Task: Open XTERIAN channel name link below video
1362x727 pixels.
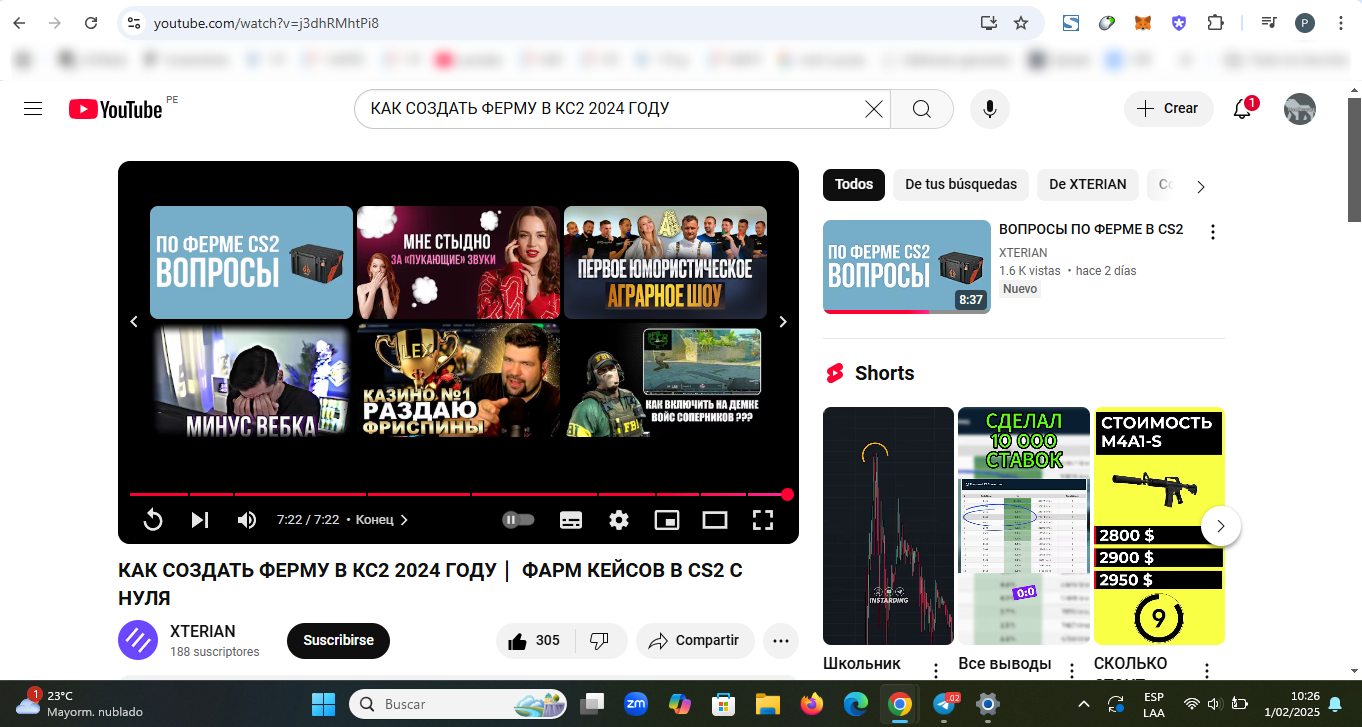Action: tap(203, 632)
